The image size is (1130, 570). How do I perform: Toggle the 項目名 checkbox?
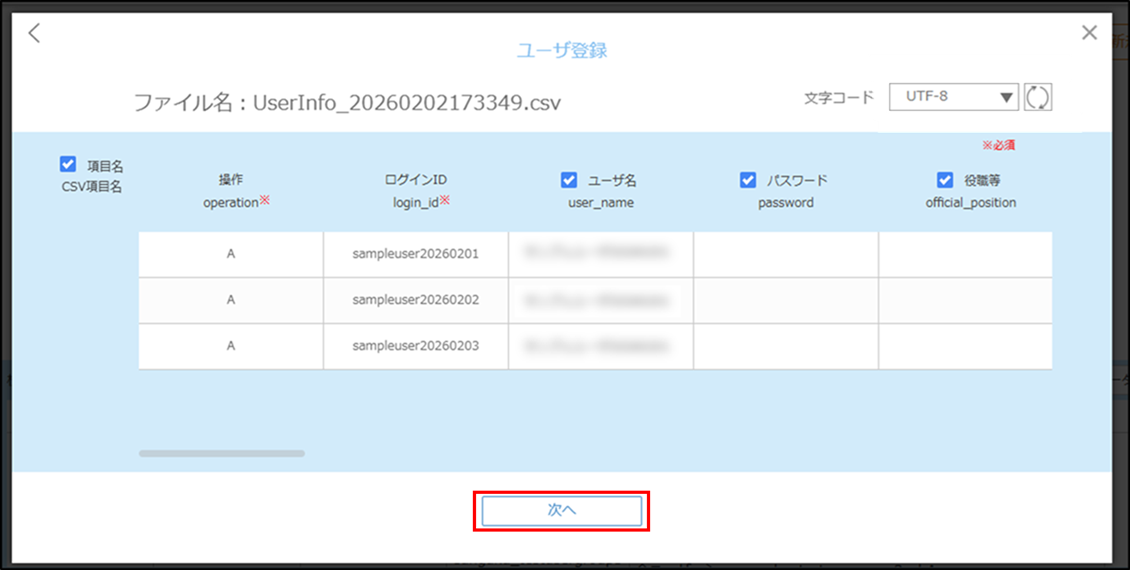pos(68,165)
